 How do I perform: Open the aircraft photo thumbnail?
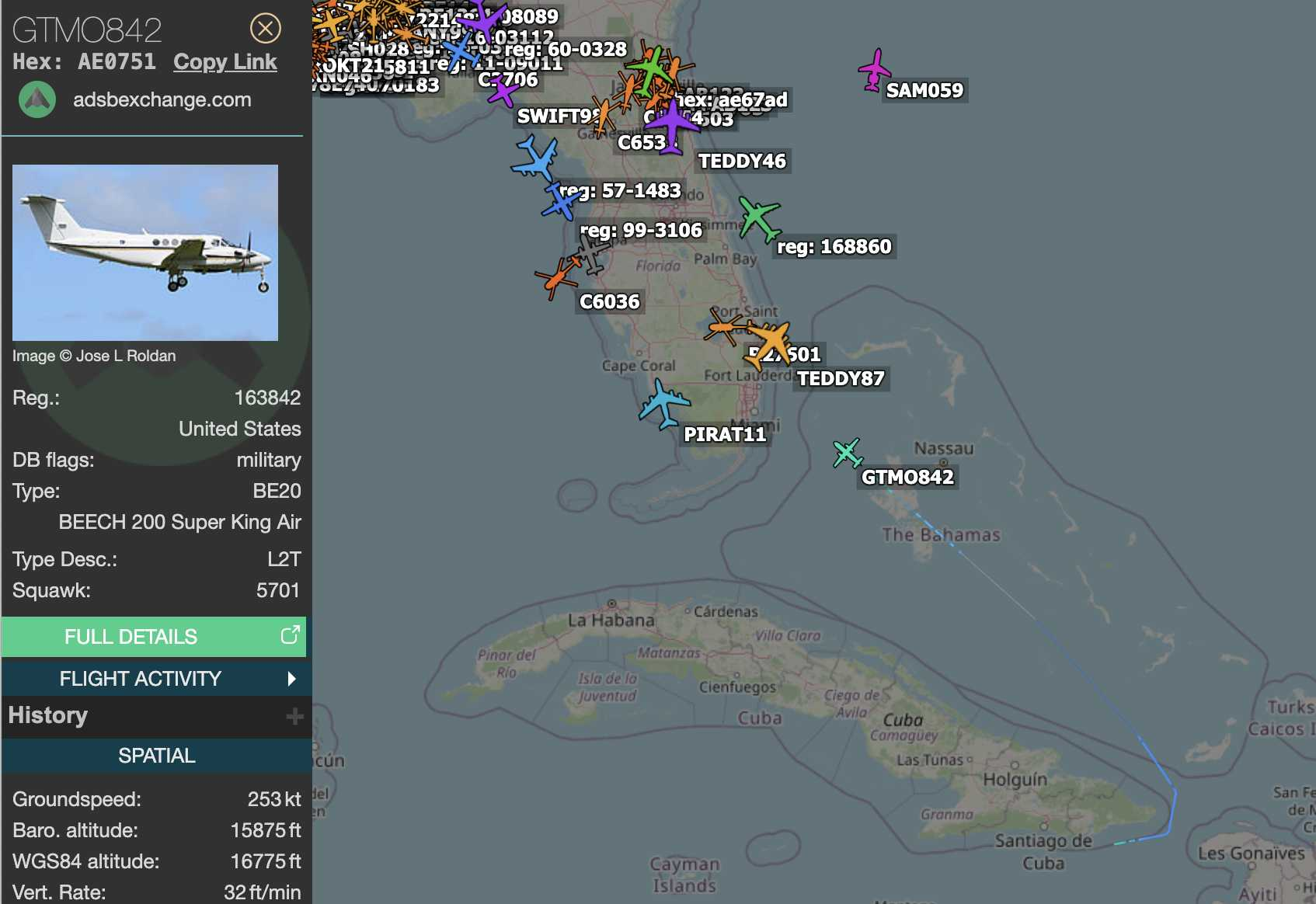tap(145, 252)
